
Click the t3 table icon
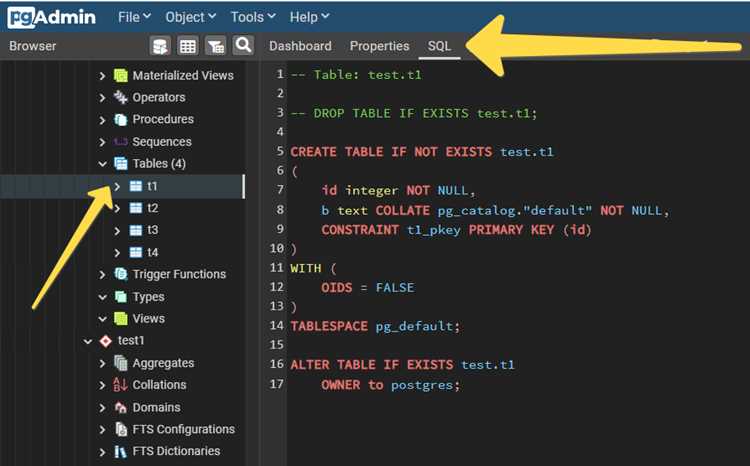point(136,230)
